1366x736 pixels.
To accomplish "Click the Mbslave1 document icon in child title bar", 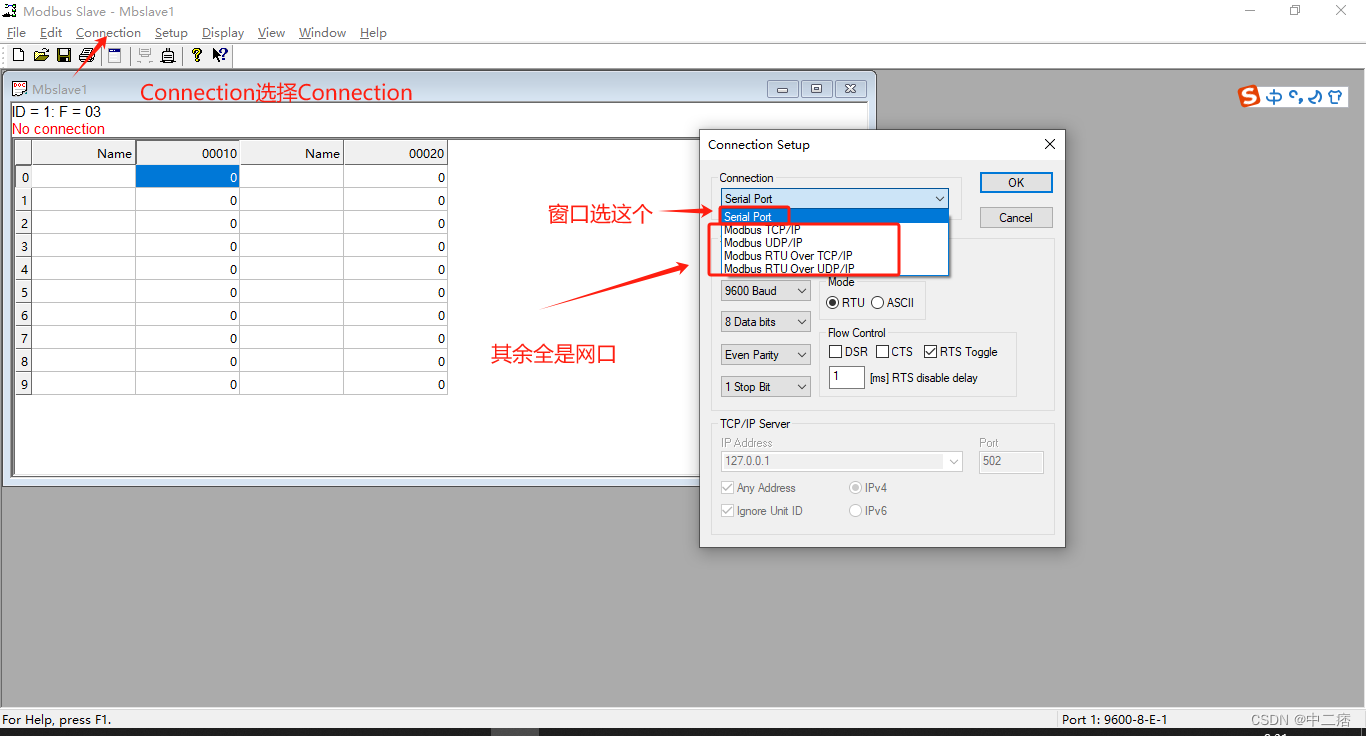I will pyautogui.click(x=19, y=89).
